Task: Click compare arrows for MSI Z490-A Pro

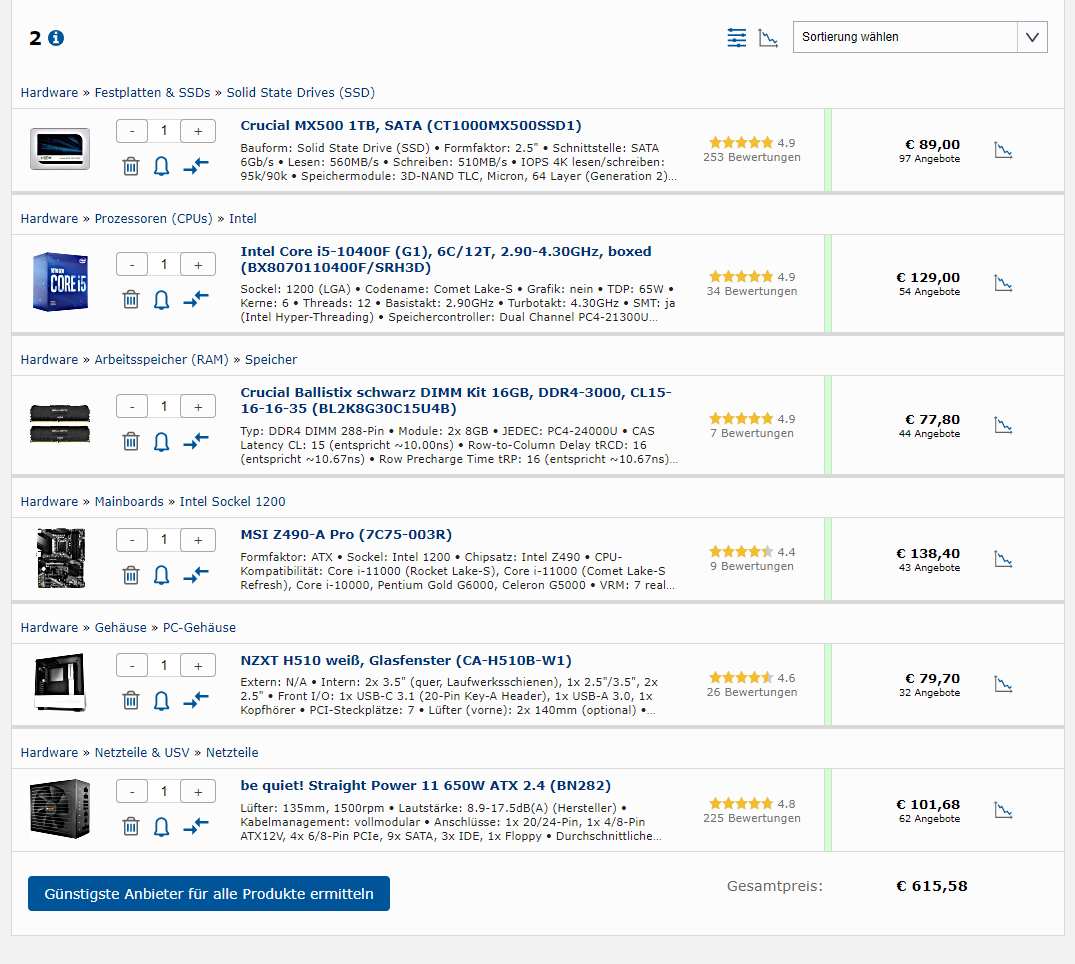Action: (196, 575)
